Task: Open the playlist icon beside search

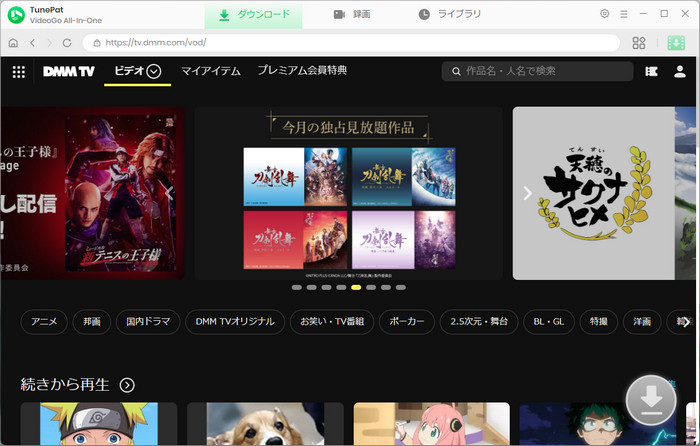Action: (x=651, y=71)
